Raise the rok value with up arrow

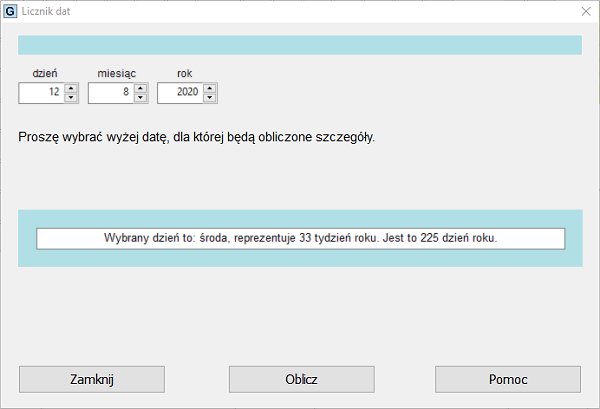point(209,87)
